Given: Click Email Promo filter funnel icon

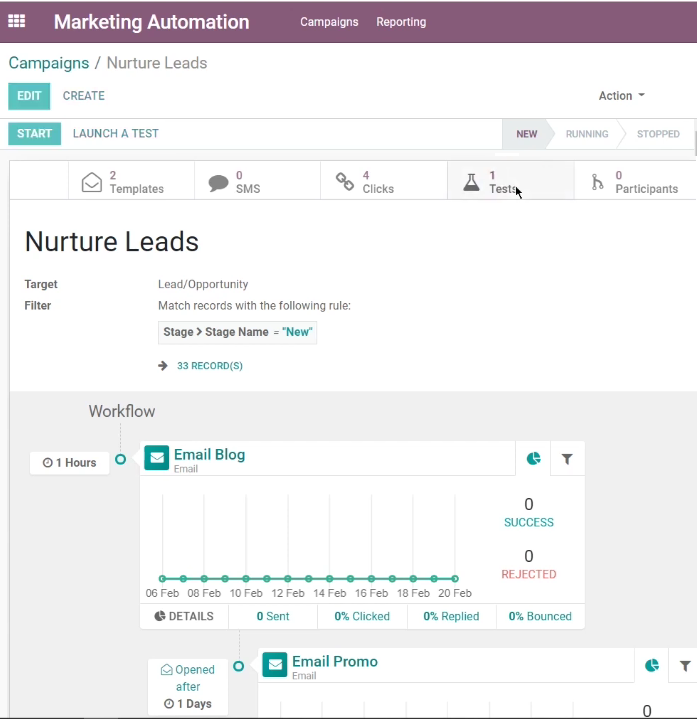Looking at the screenshot, I should tap(685, 665).
